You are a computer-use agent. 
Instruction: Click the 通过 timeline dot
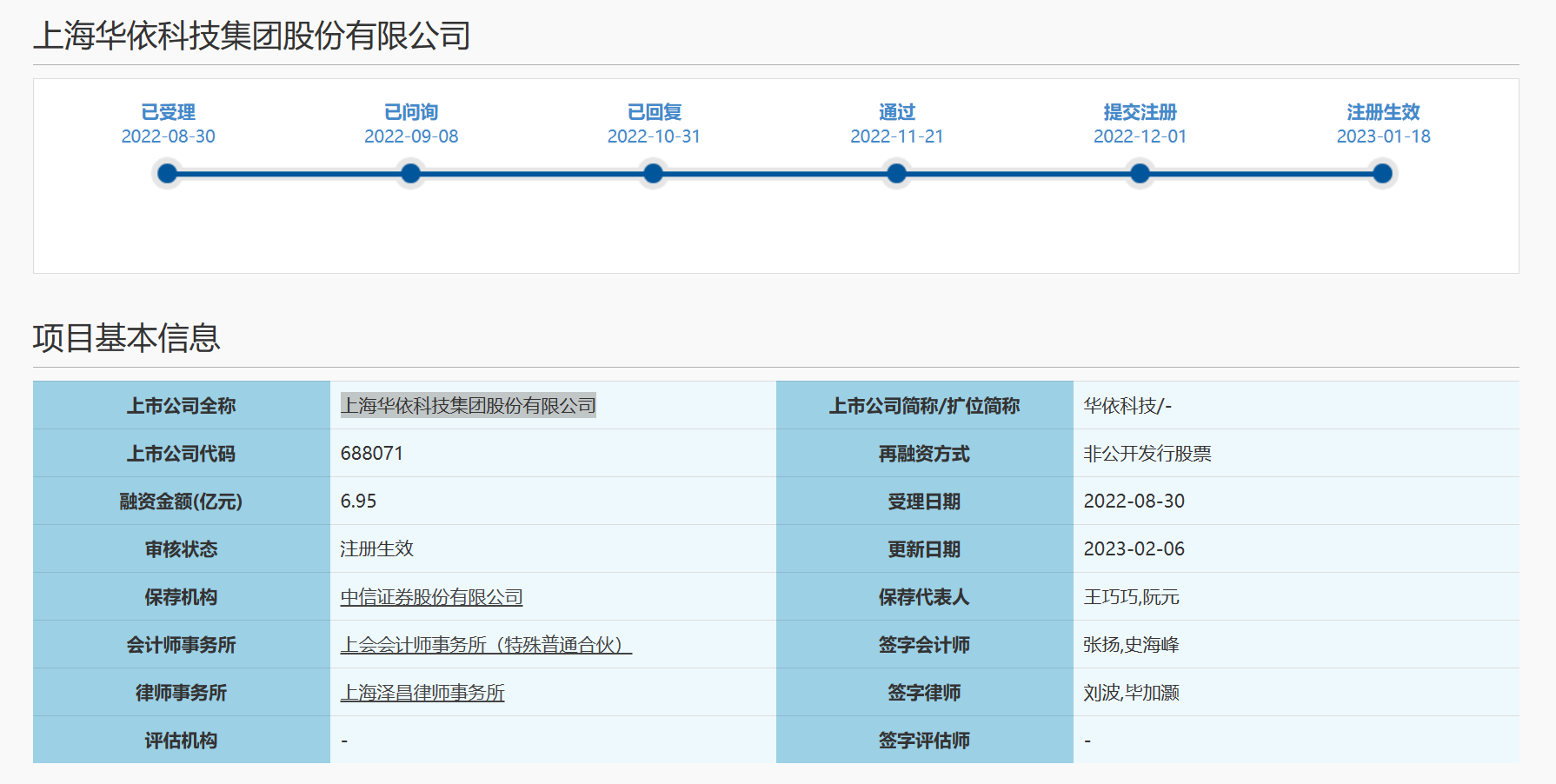tap(897, 174)
